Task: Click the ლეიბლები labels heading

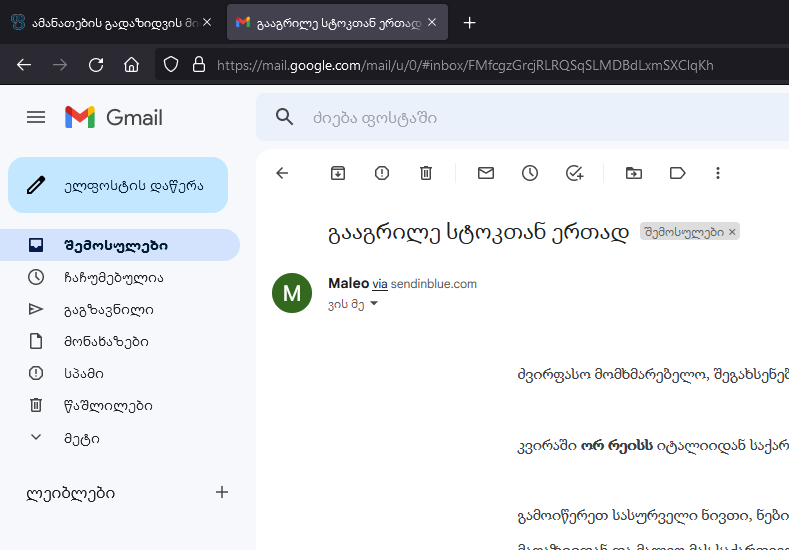Action: pyautogui.click(x=70, y=493)
